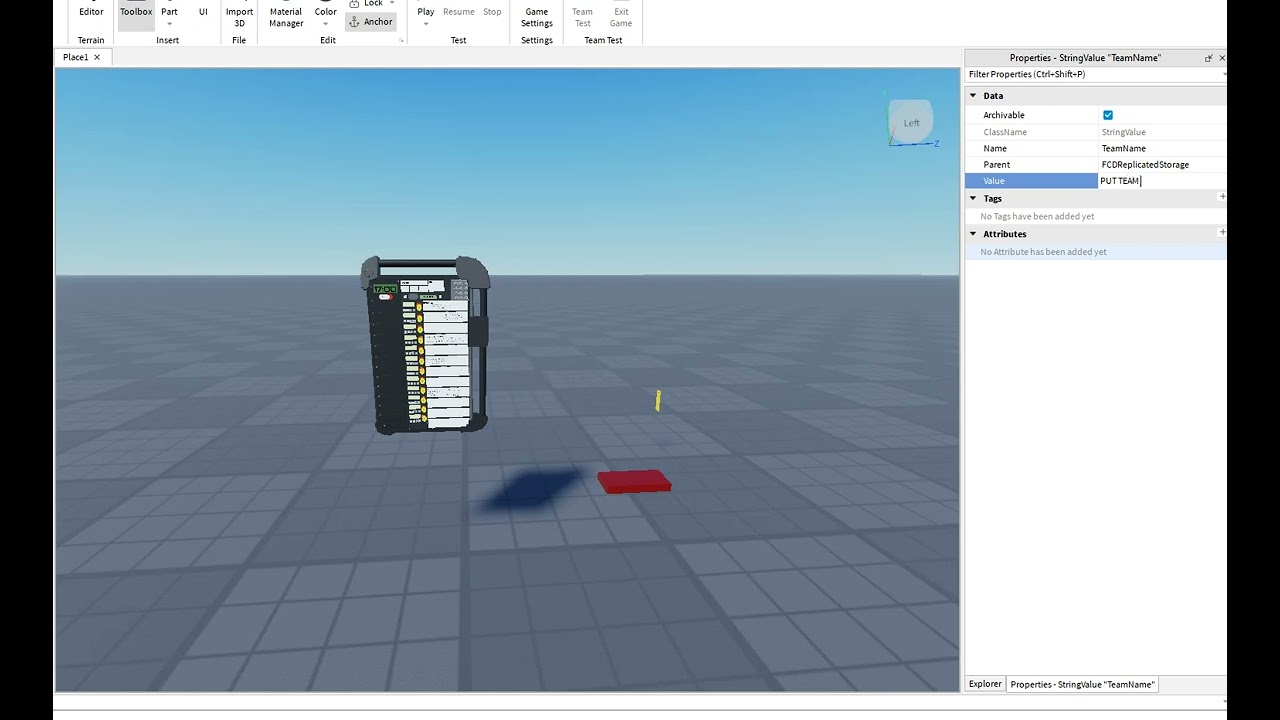
Task: Add a new tag with plus icon
Action: [1222, 197]
